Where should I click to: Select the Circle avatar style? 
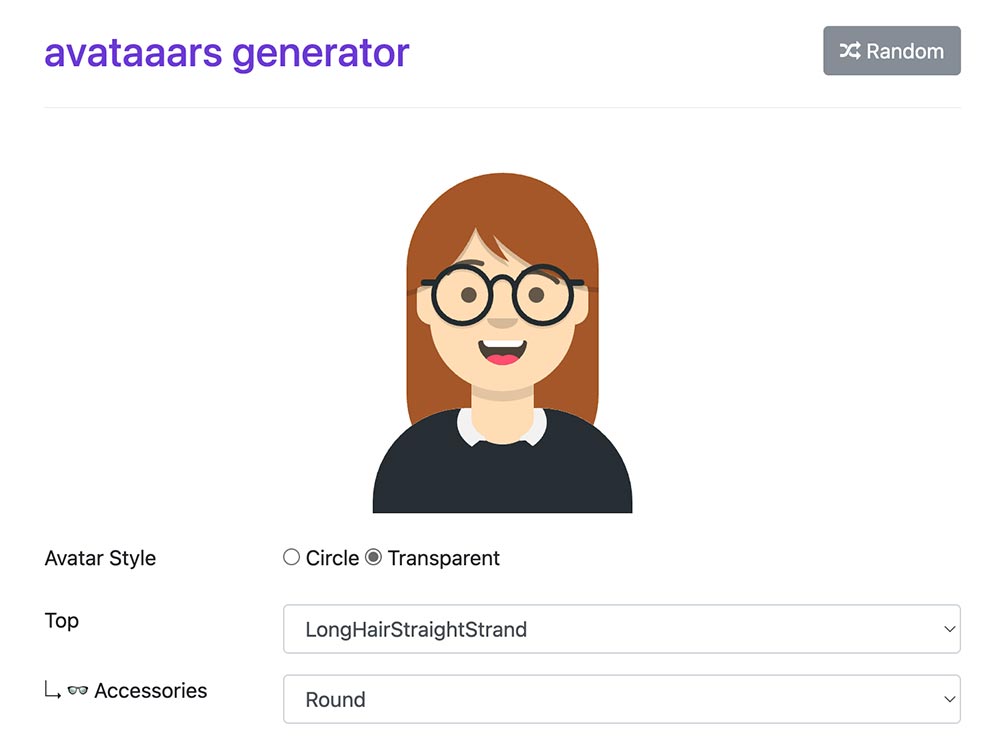coord(291,557)
